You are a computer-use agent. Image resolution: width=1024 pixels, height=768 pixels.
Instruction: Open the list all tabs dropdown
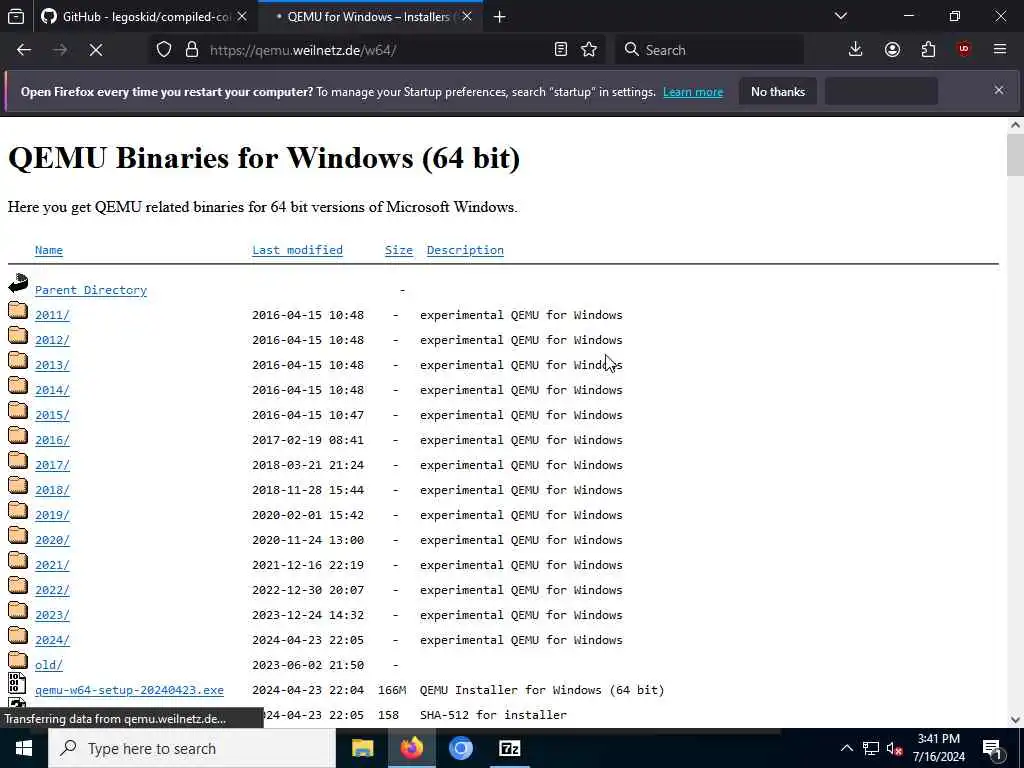pos(841,16)
